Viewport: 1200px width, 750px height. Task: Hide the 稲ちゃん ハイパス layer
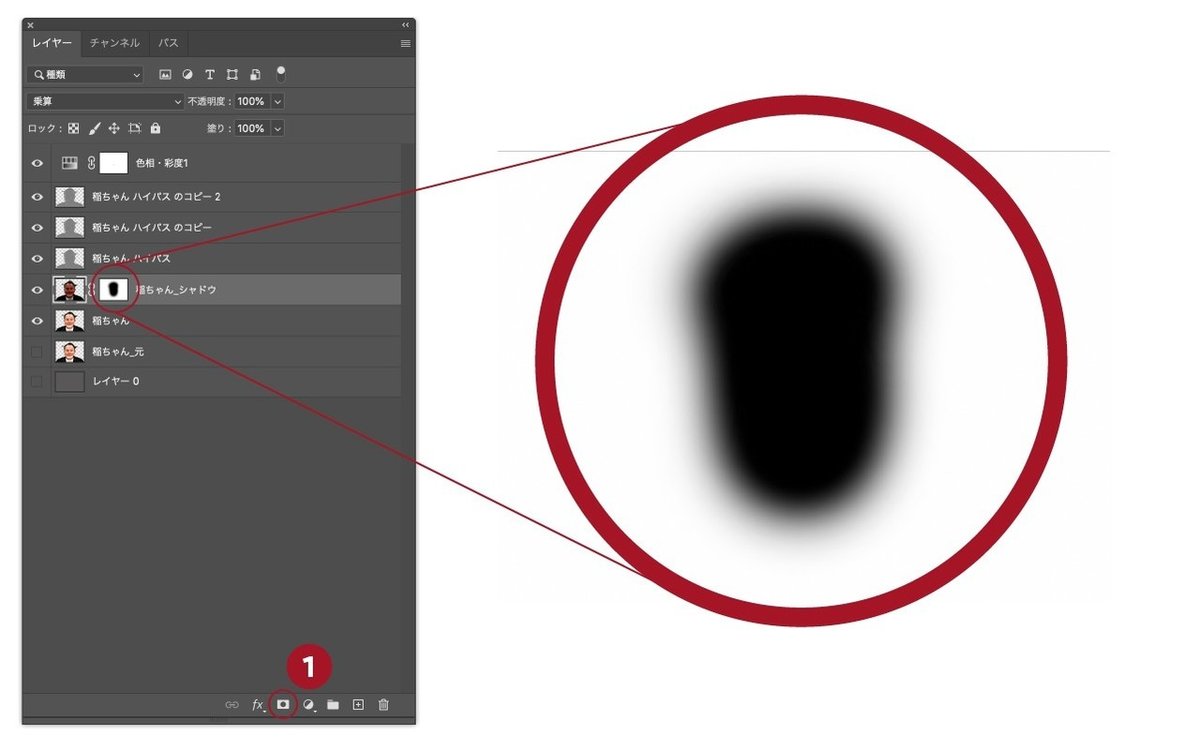[37, 258]
